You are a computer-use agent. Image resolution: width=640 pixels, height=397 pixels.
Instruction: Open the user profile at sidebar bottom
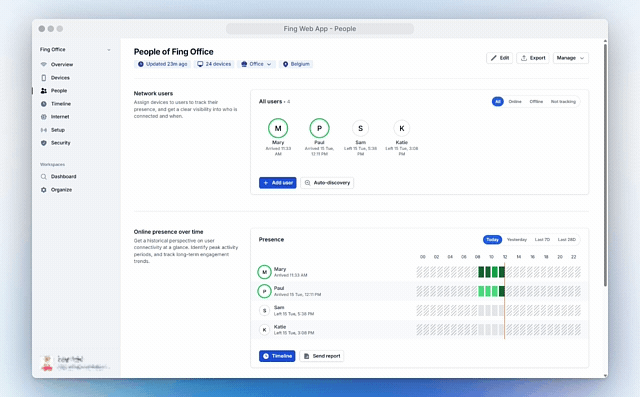pos(75,363)
